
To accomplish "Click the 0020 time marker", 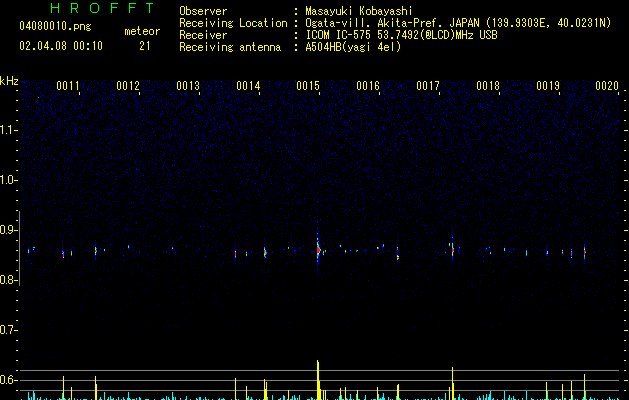I will [607, 86].
